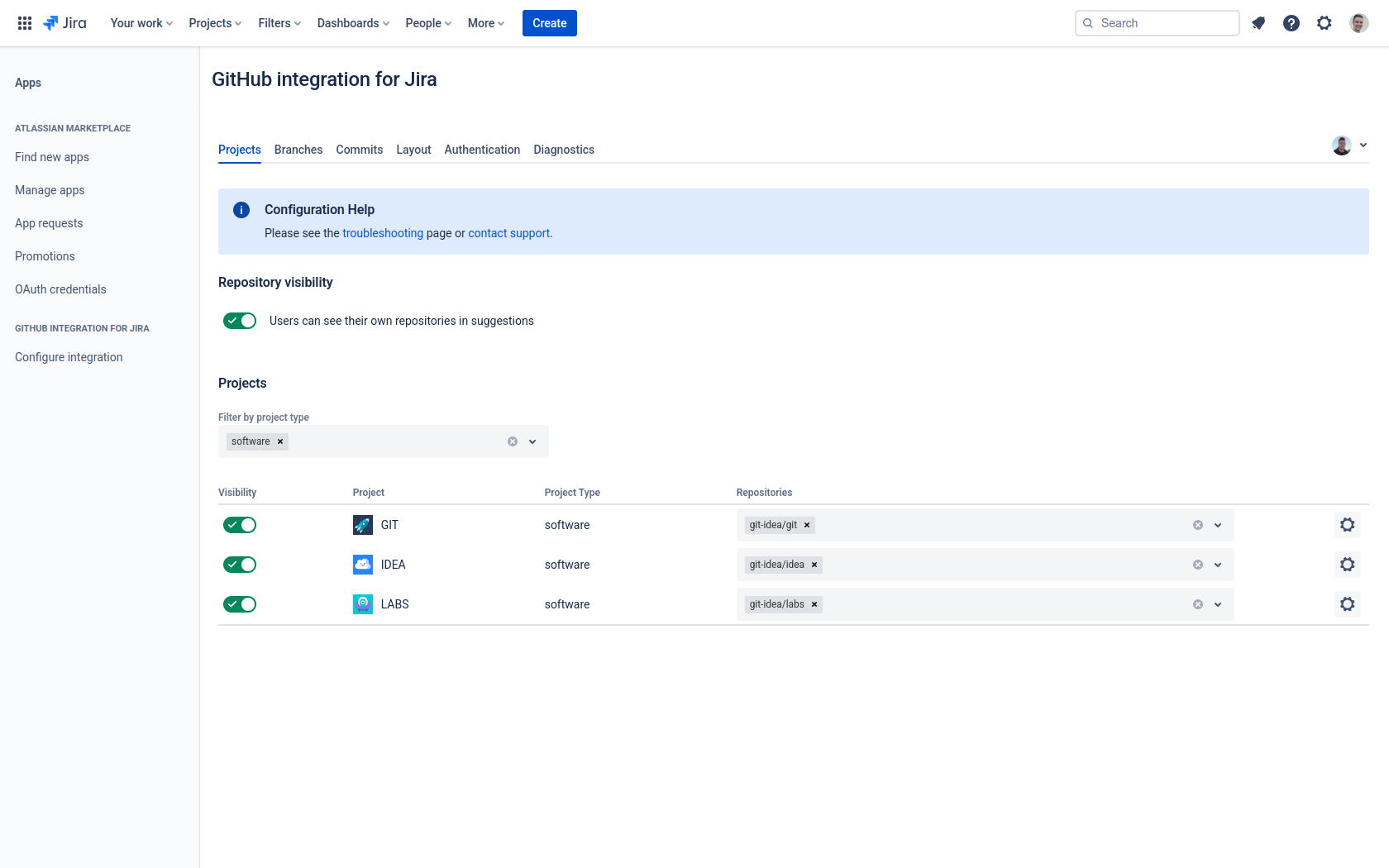This screenshot has width=1389, height=868.
Task: Click the project type filter field
Action: click(384, 441)
